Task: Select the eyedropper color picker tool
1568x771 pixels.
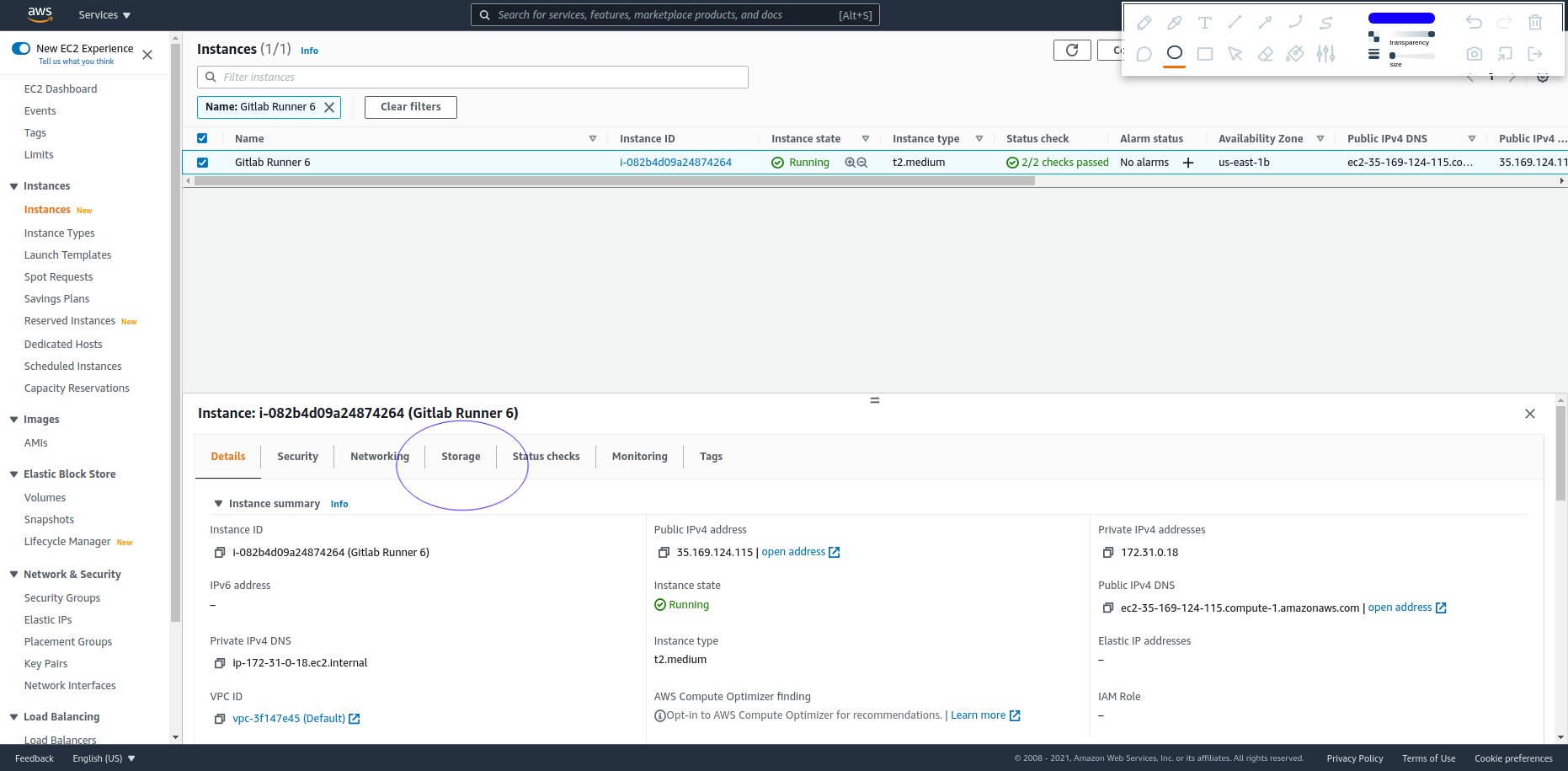Action: pos(1175,23)
